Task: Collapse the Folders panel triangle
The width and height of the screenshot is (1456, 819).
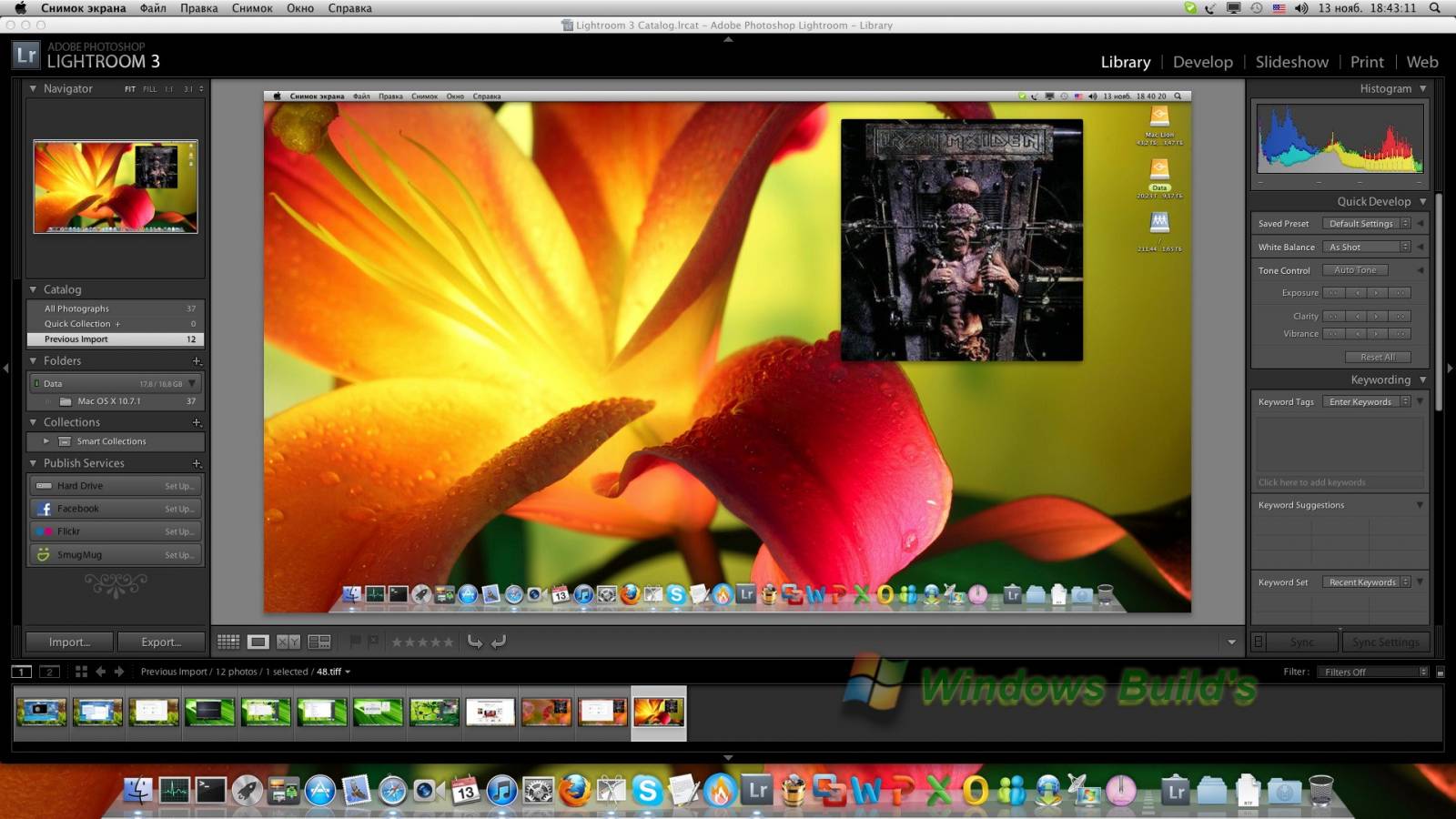Action: [33, 361]
